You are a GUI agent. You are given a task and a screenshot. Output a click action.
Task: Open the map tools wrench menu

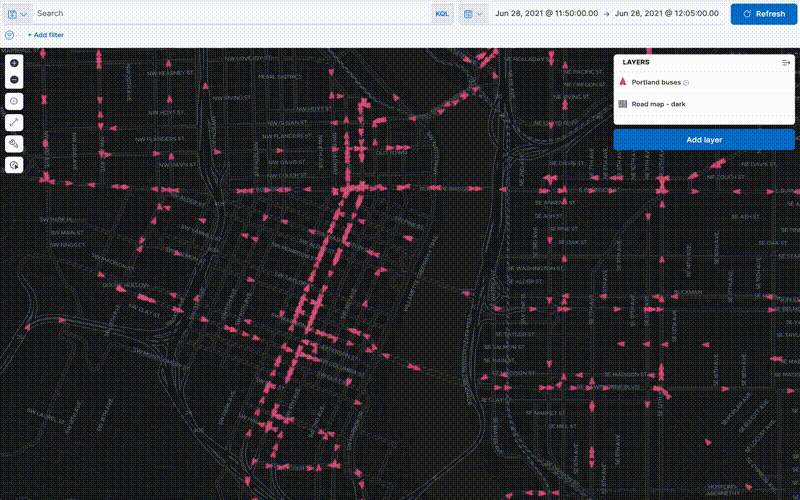click(x=14, y=143)
